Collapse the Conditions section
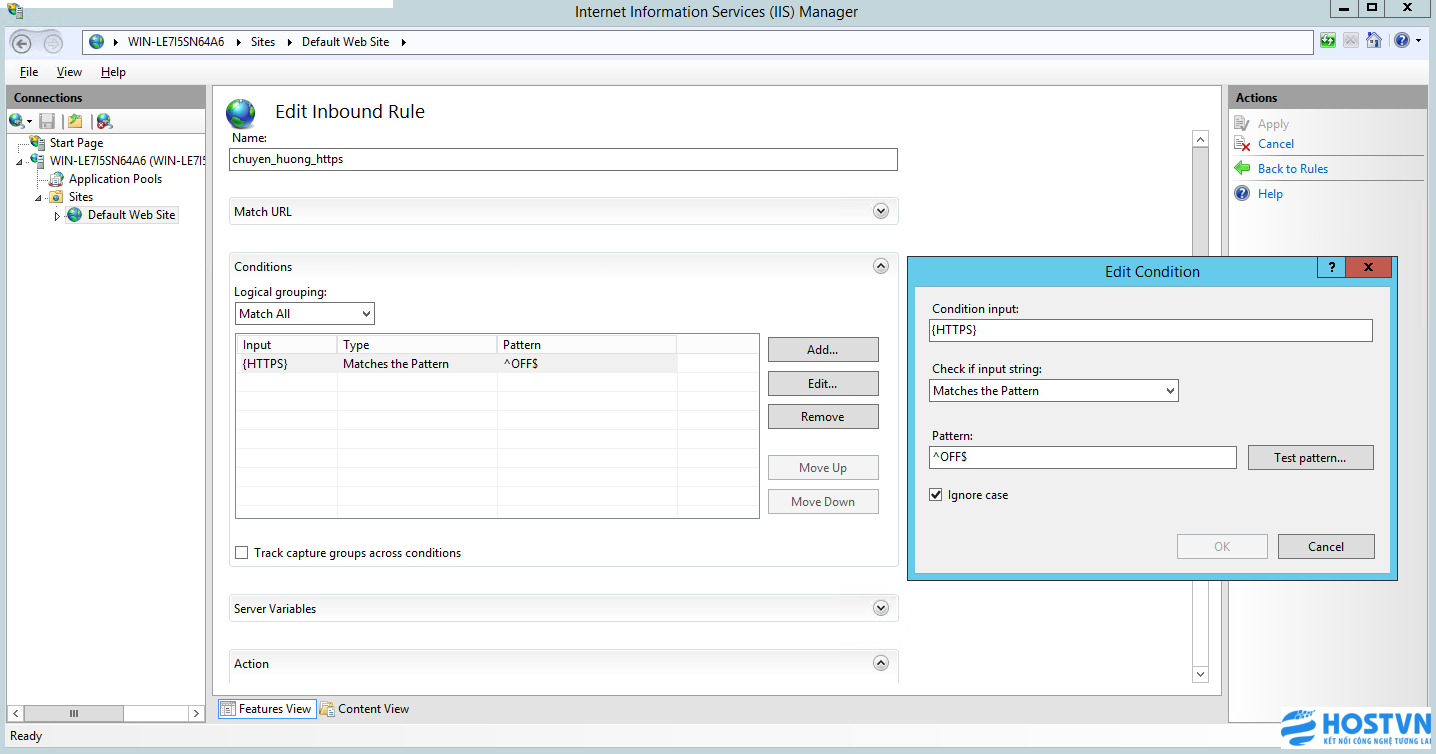 click(x=881, y=266)
